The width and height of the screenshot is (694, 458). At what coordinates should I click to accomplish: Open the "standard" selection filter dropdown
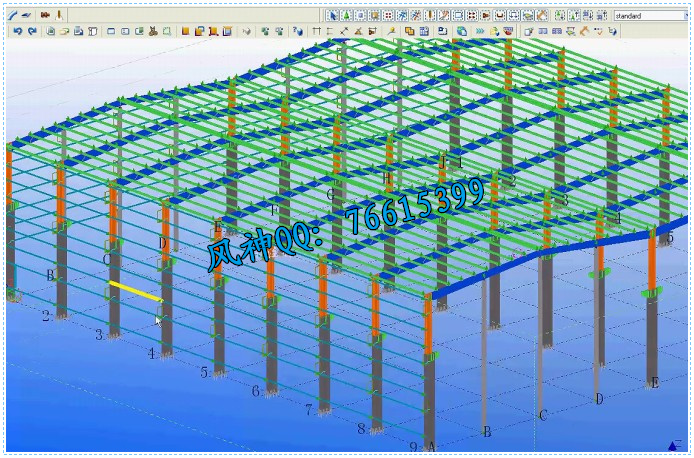649,16
